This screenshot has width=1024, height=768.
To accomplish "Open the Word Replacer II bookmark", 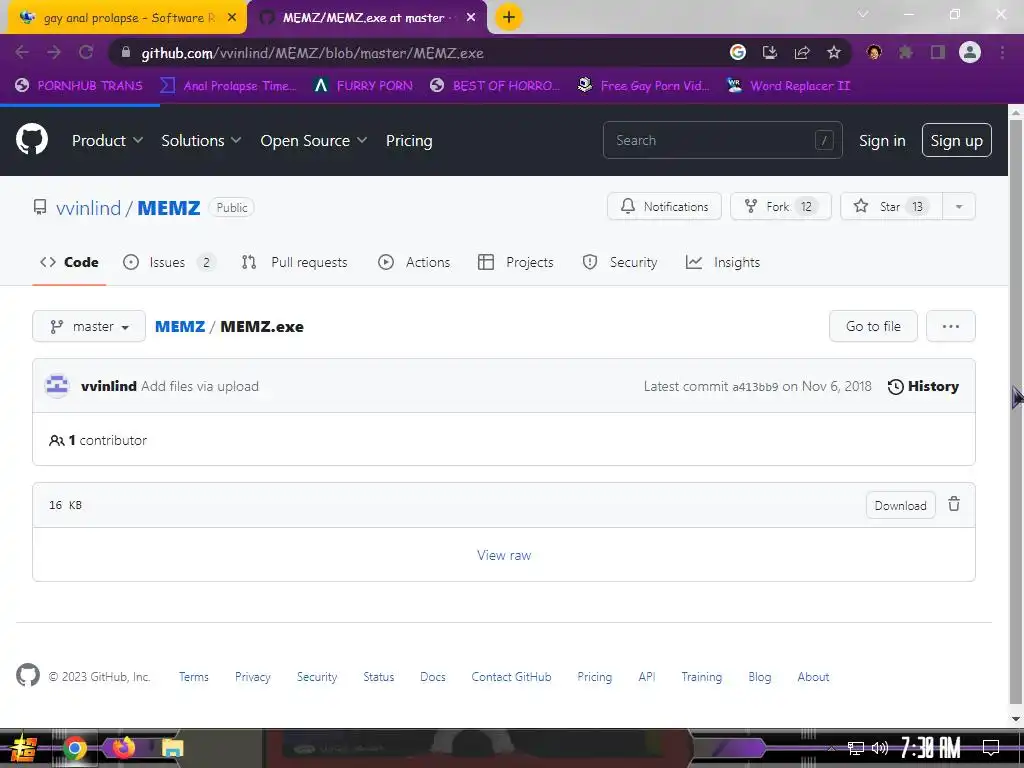I will tap(788, 86).
